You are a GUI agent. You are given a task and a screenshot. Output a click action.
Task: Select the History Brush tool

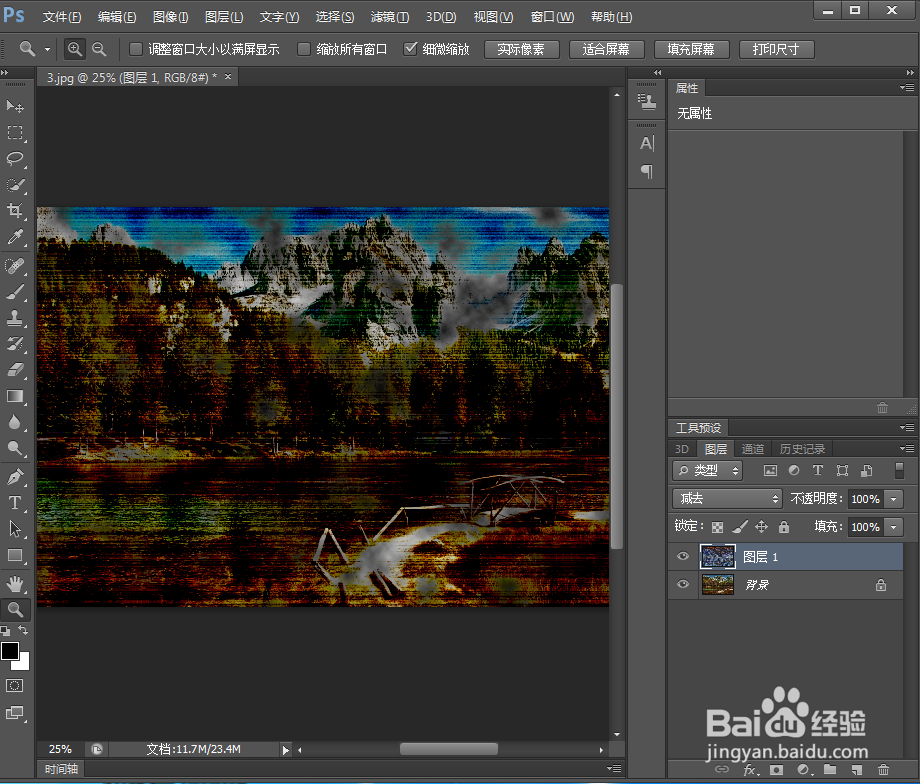(x=15, y=343)
